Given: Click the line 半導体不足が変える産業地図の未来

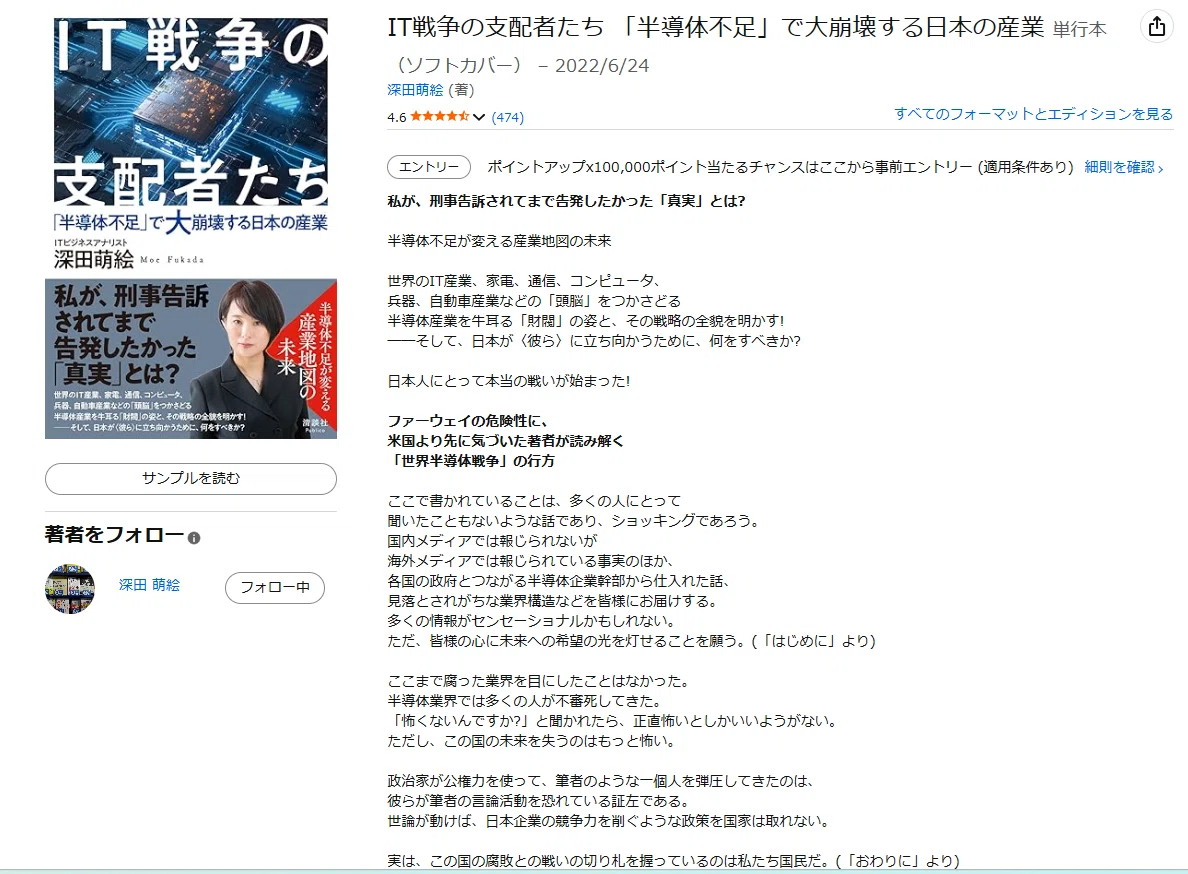Looking at the screenshot, I should point(499,241).
